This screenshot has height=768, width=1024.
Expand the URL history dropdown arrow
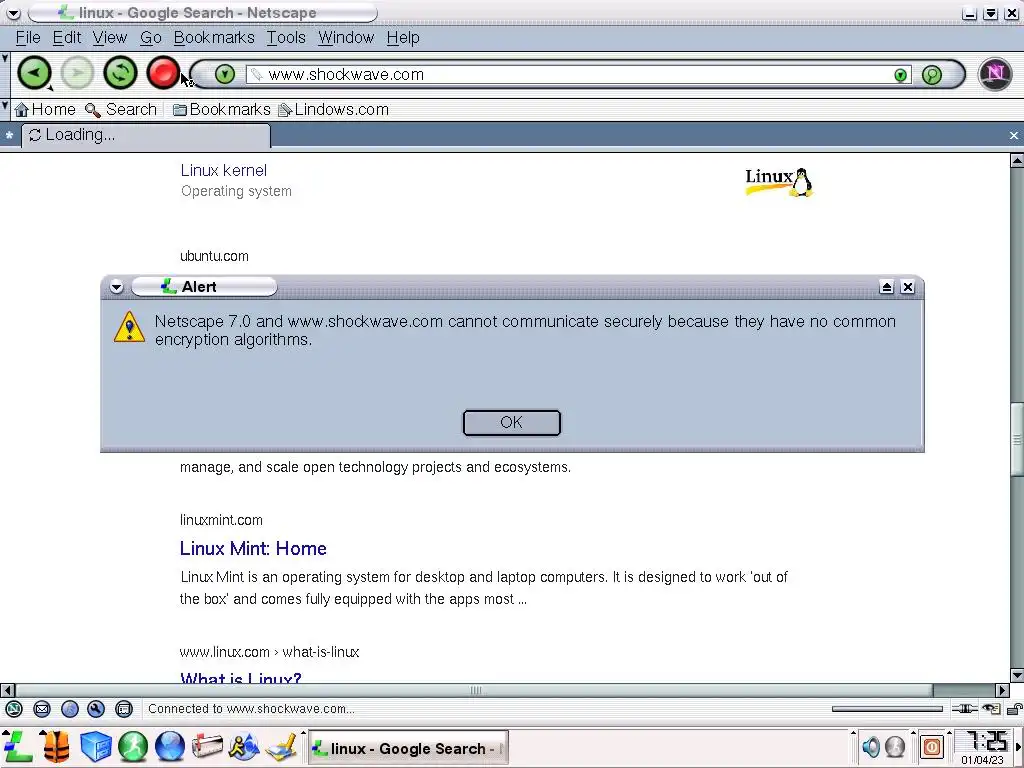[x=901, y=75]
